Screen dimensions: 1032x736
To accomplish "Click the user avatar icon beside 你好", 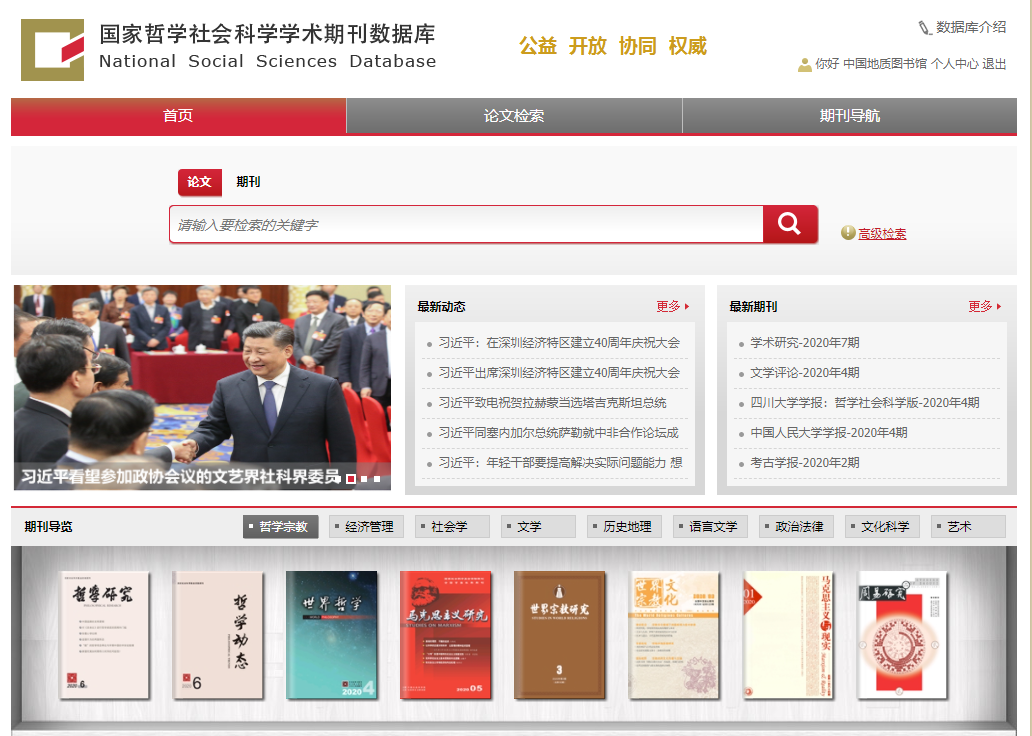I will tap(804, 64).
